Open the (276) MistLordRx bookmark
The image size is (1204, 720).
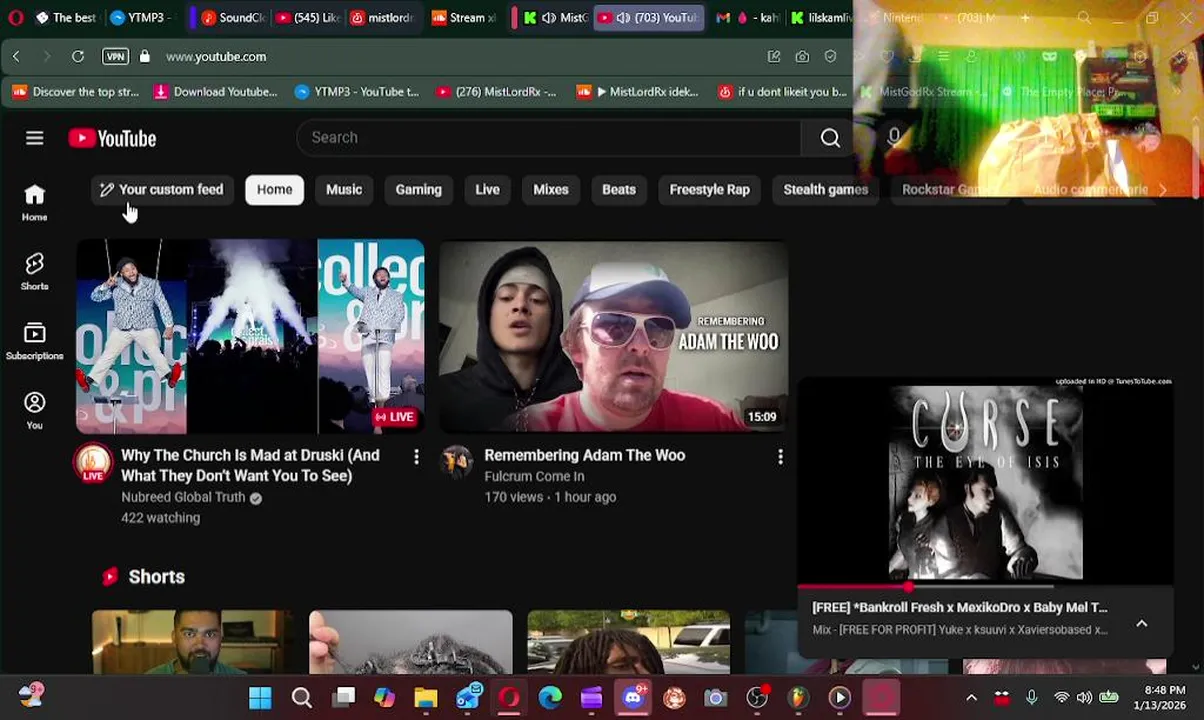click(x=495, y=92)
